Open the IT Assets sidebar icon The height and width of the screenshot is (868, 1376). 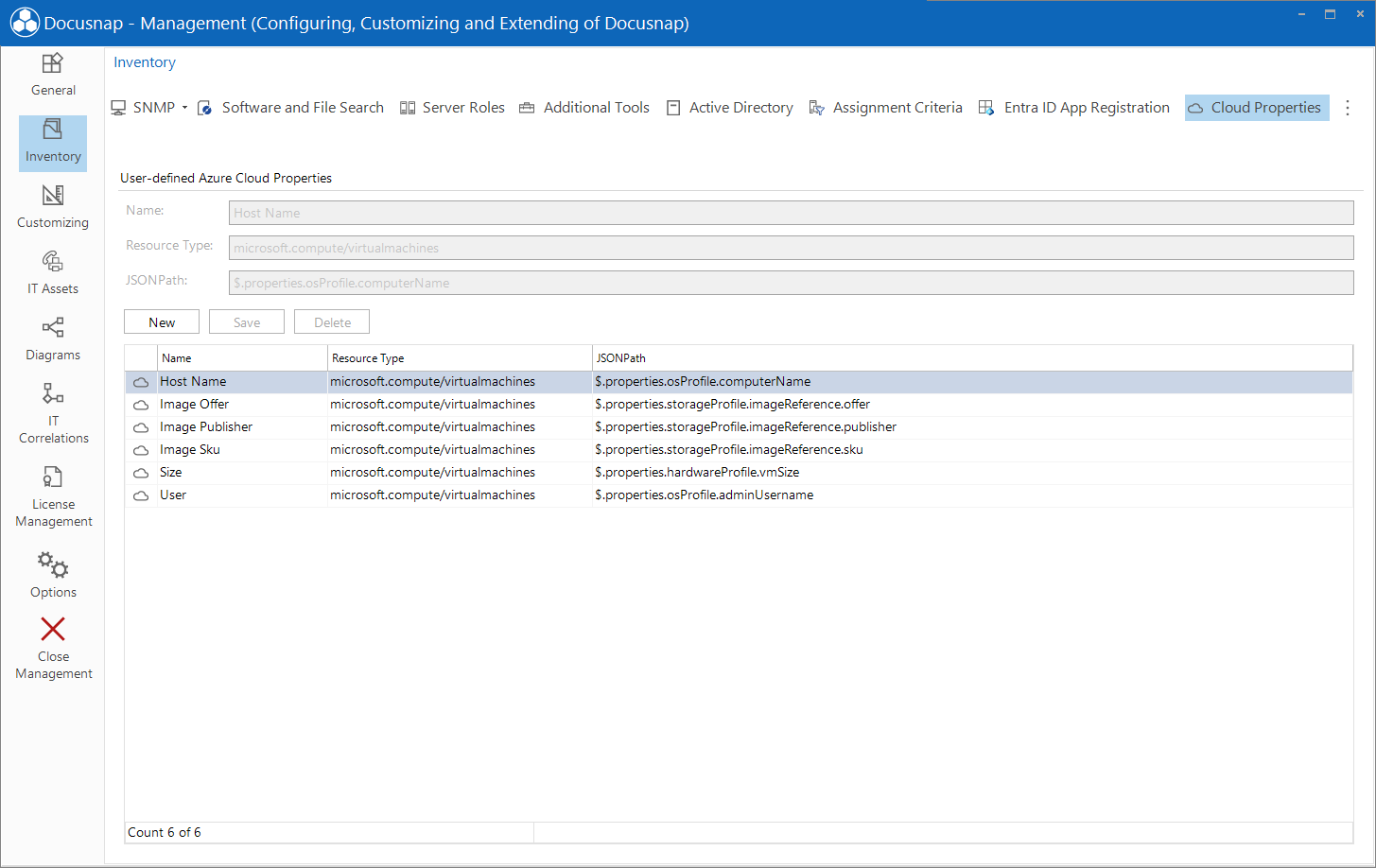53,261
